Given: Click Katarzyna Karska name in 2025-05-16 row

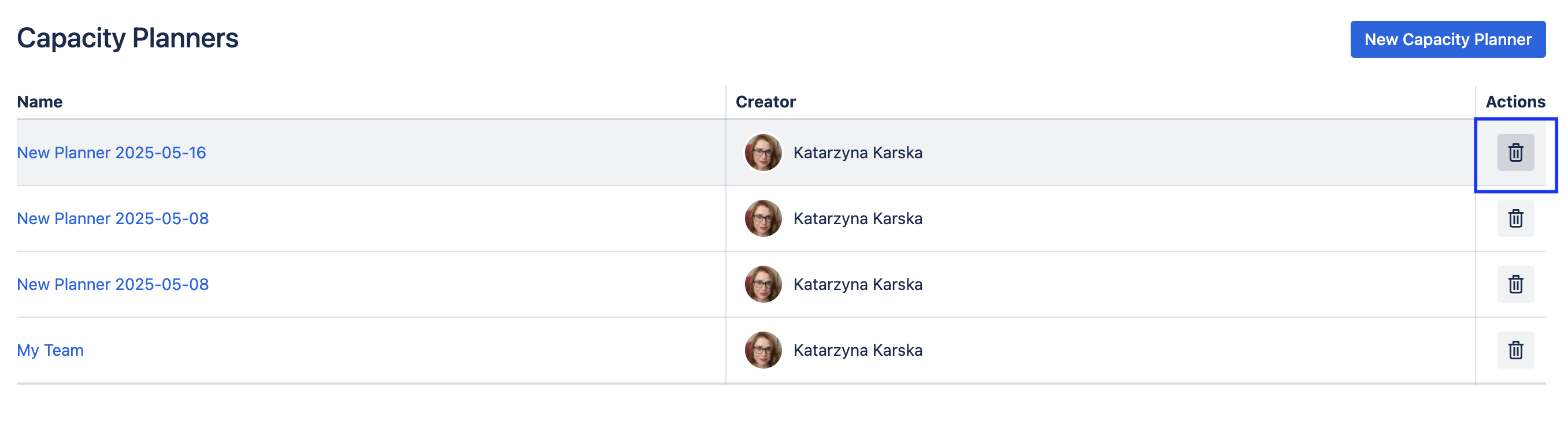Looking at the screenshot, I should point(857,153).
